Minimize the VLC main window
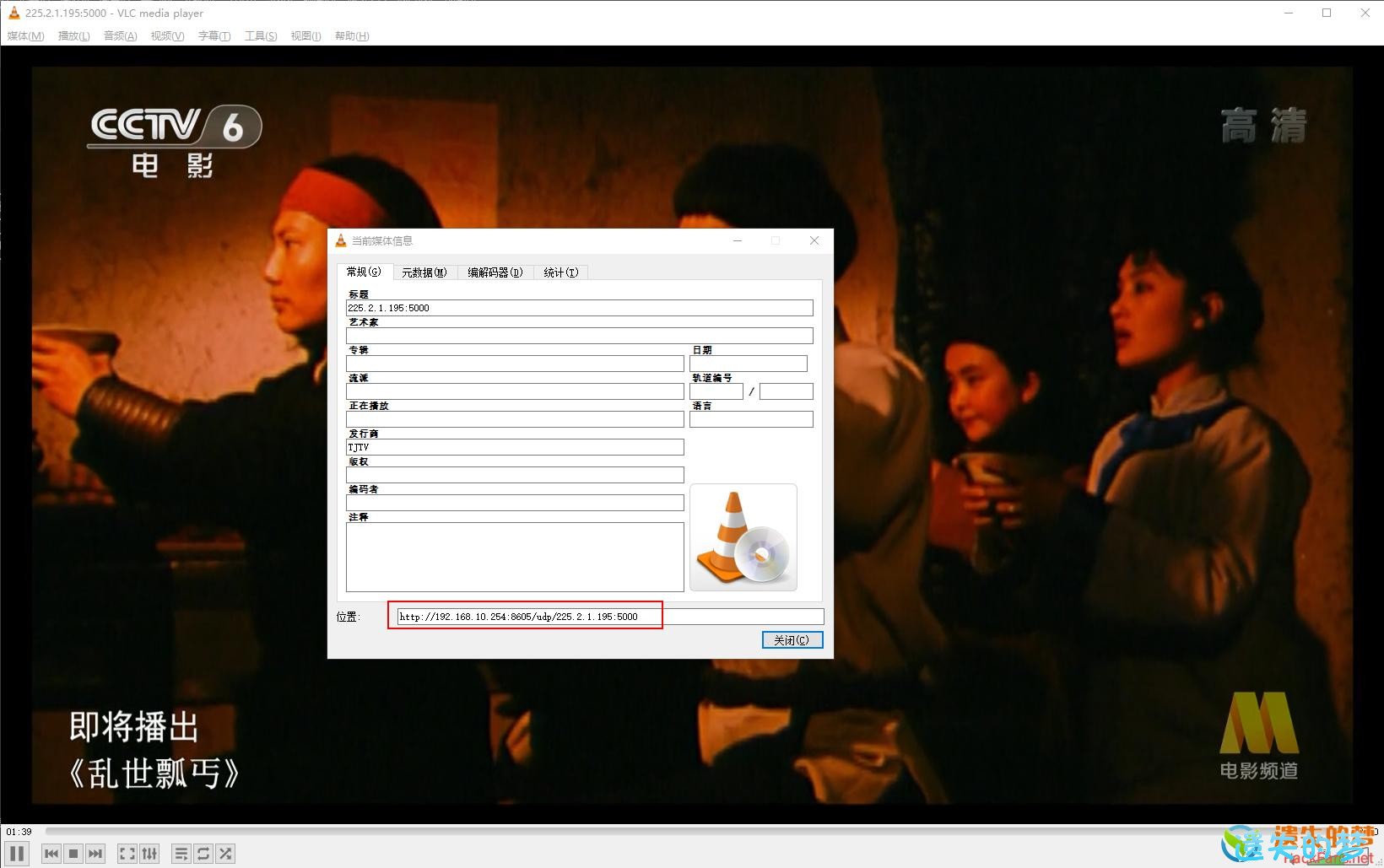 pyautogui.click(x=1289, y=13)
